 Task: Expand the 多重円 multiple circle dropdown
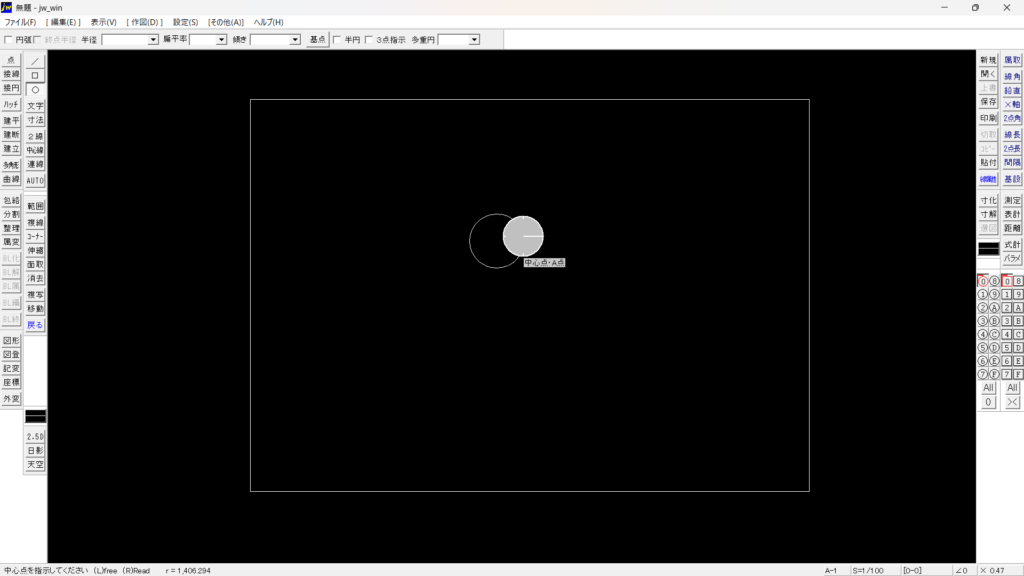coord(473,40)
